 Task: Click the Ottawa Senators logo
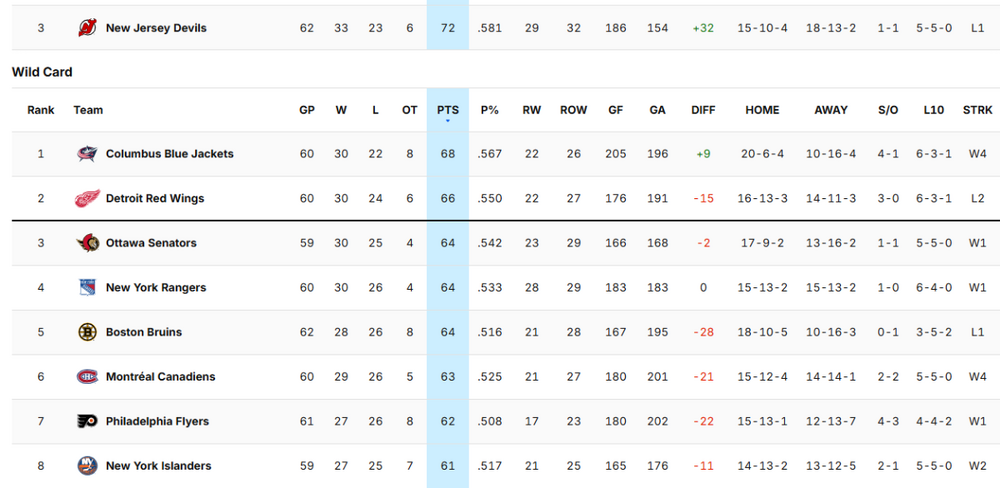click(88, 243)
